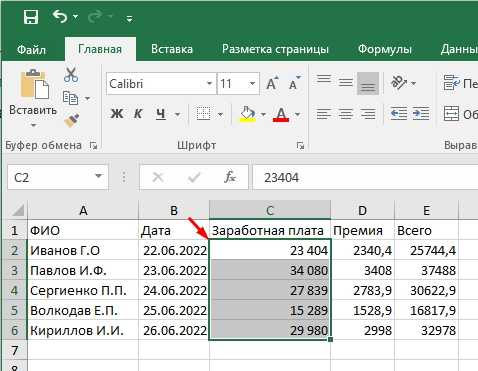Select cell with Иванов Г.О

[83, 250]
